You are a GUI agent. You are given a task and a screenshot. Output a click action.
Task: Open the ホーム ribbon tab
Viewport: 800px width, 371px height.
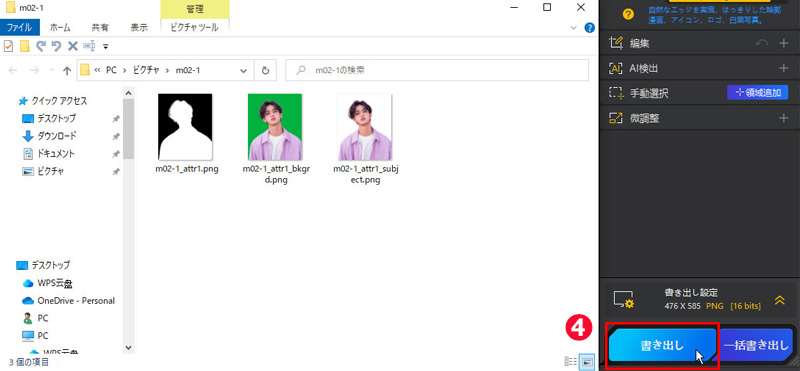[x=60, y=28]
